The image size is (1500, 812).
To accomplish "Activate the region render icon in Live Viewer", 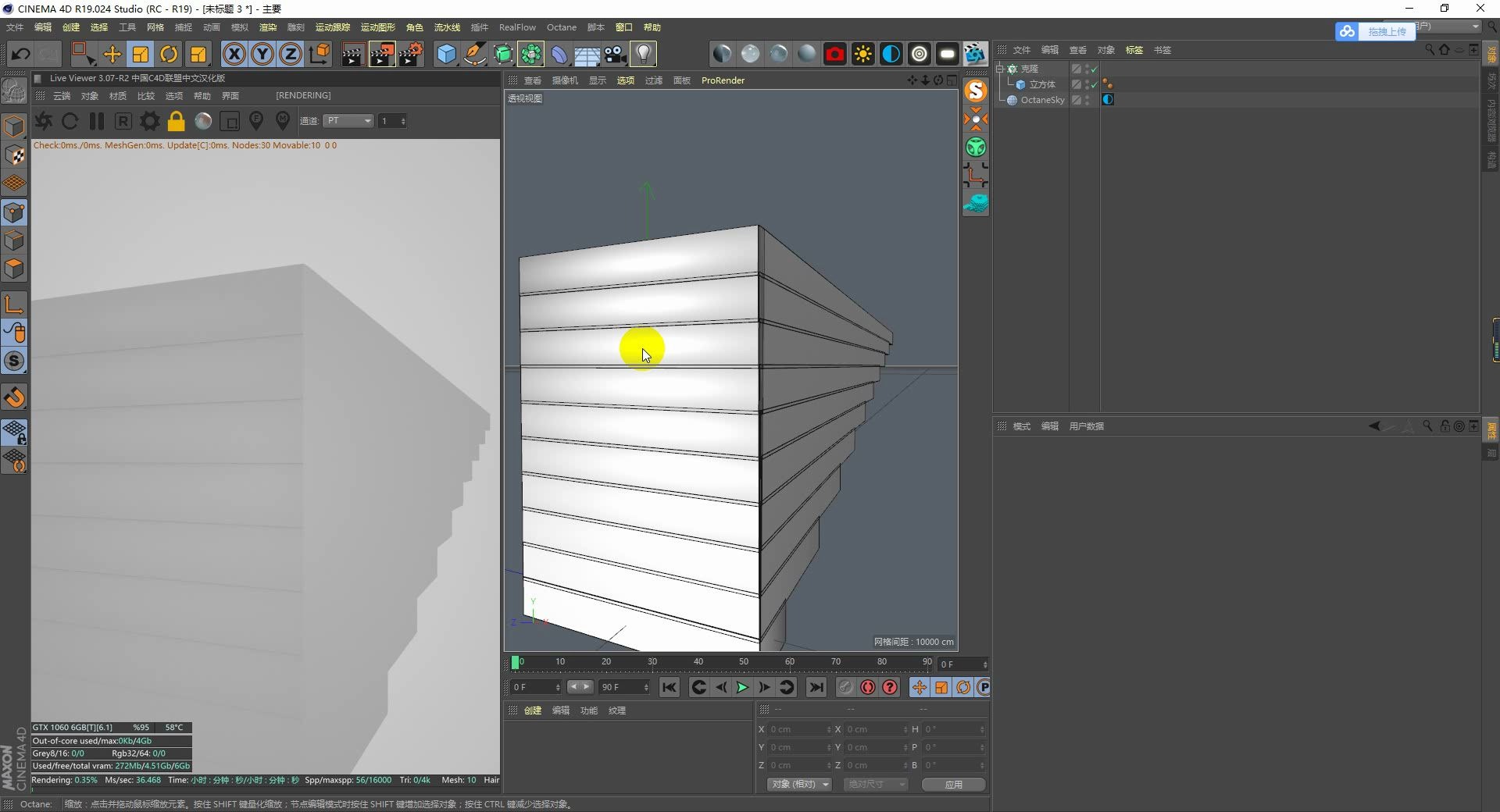I will (x=230, y=122).
